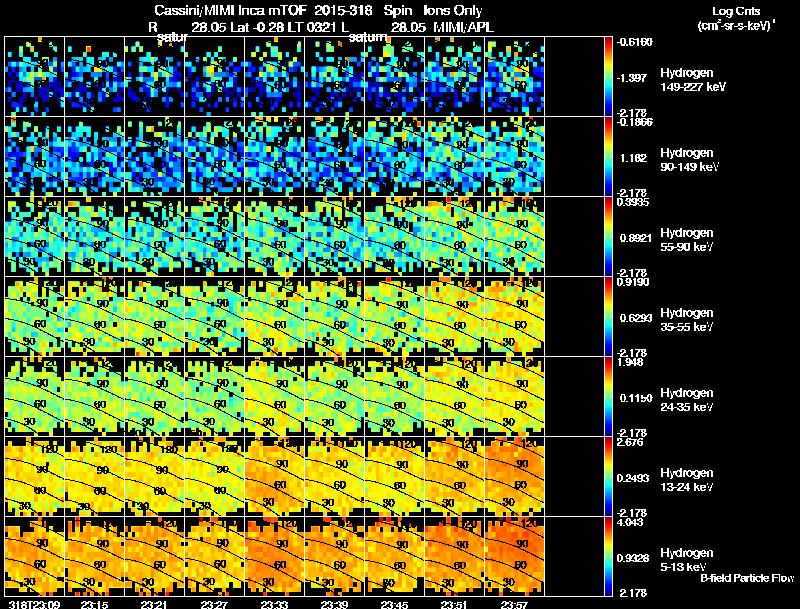Image resolution: width=800 pixels, height=609 pixels.
Task: Click the 0.8921 color scale value
Action: [x=636, y=238]
